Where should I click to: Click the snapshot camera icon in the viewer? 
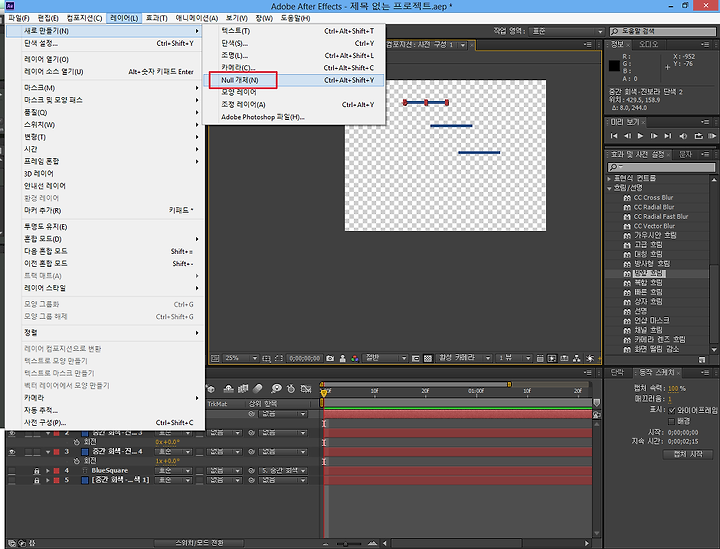click(x=330, y=359)
